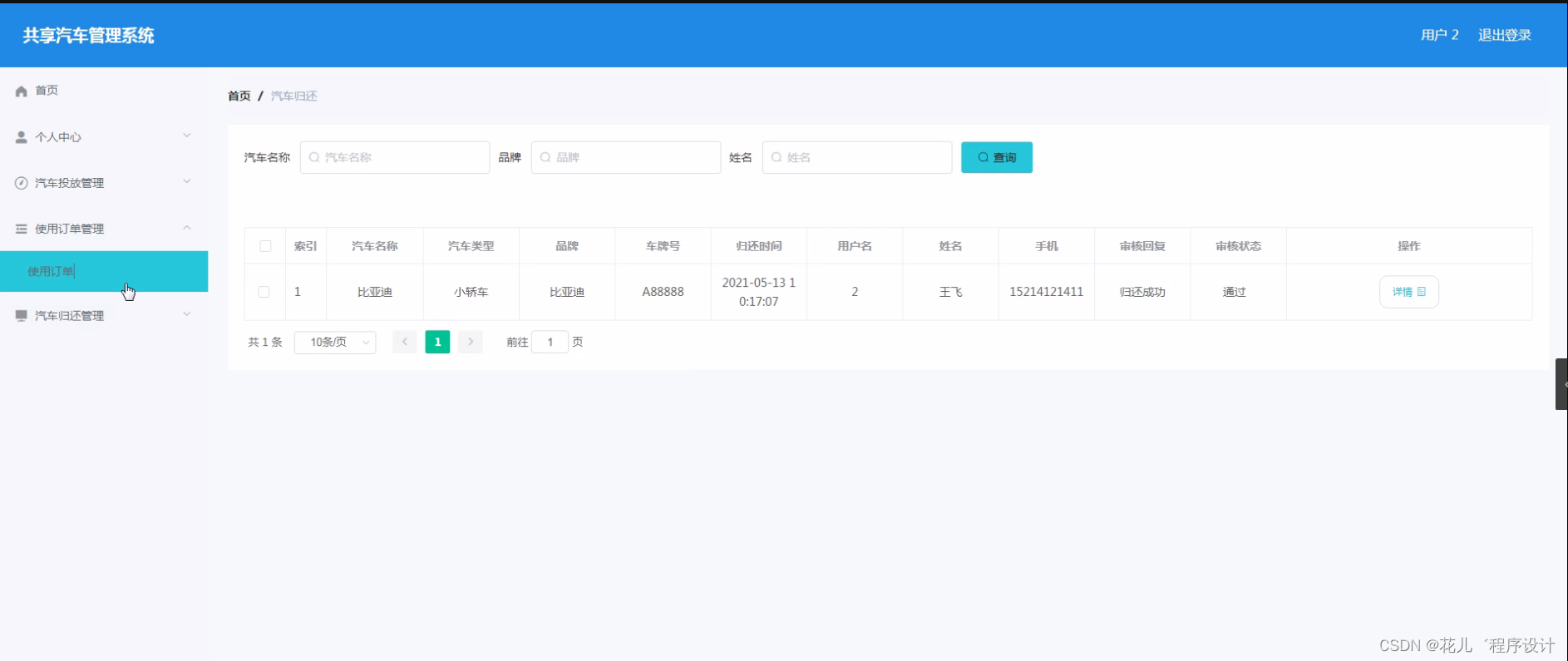
Task: Click the 归还成功 cell
Action: 1142,292
